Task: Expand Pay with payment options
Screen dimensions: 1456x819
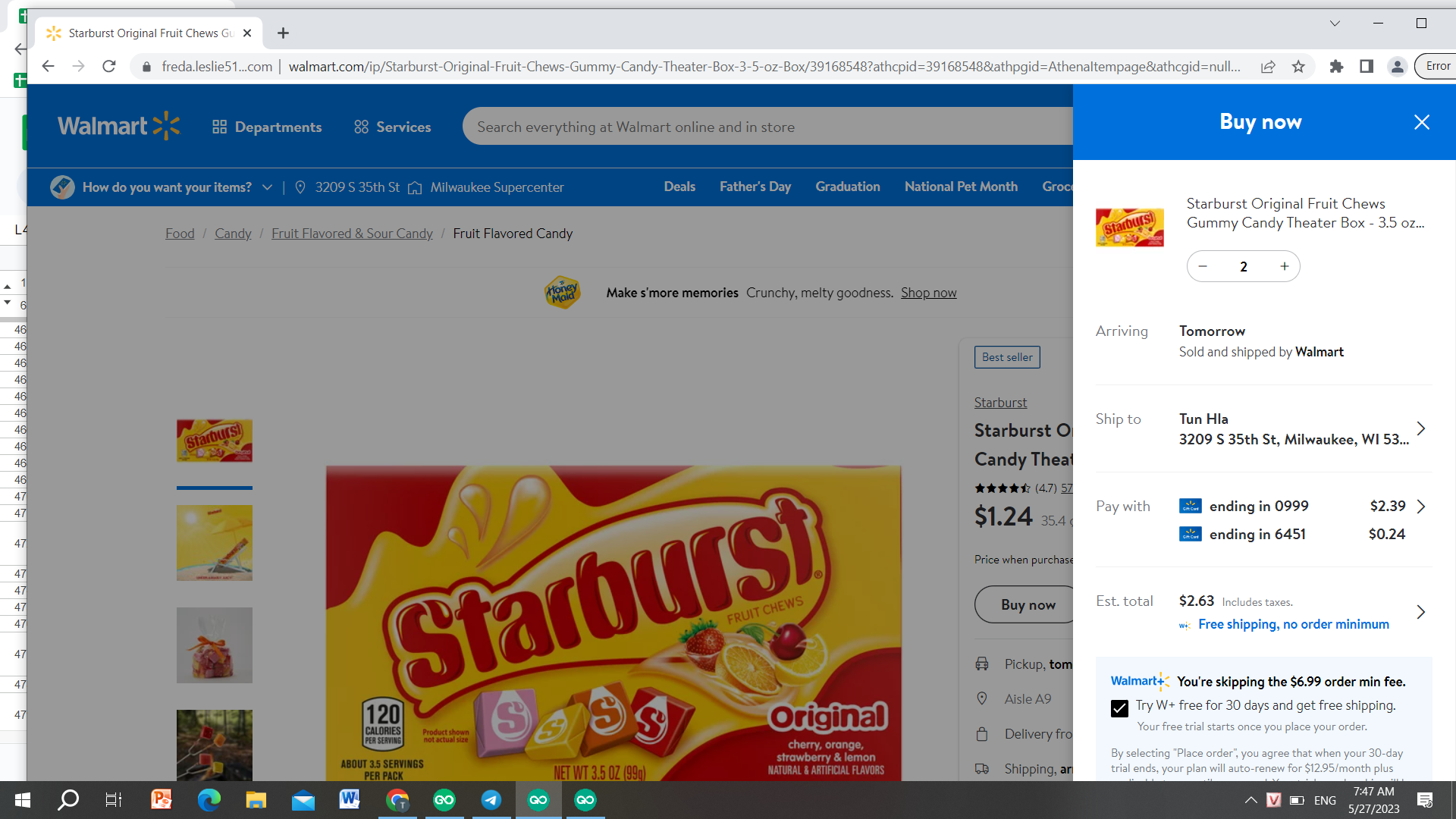Action: (x=1421, y=506)
